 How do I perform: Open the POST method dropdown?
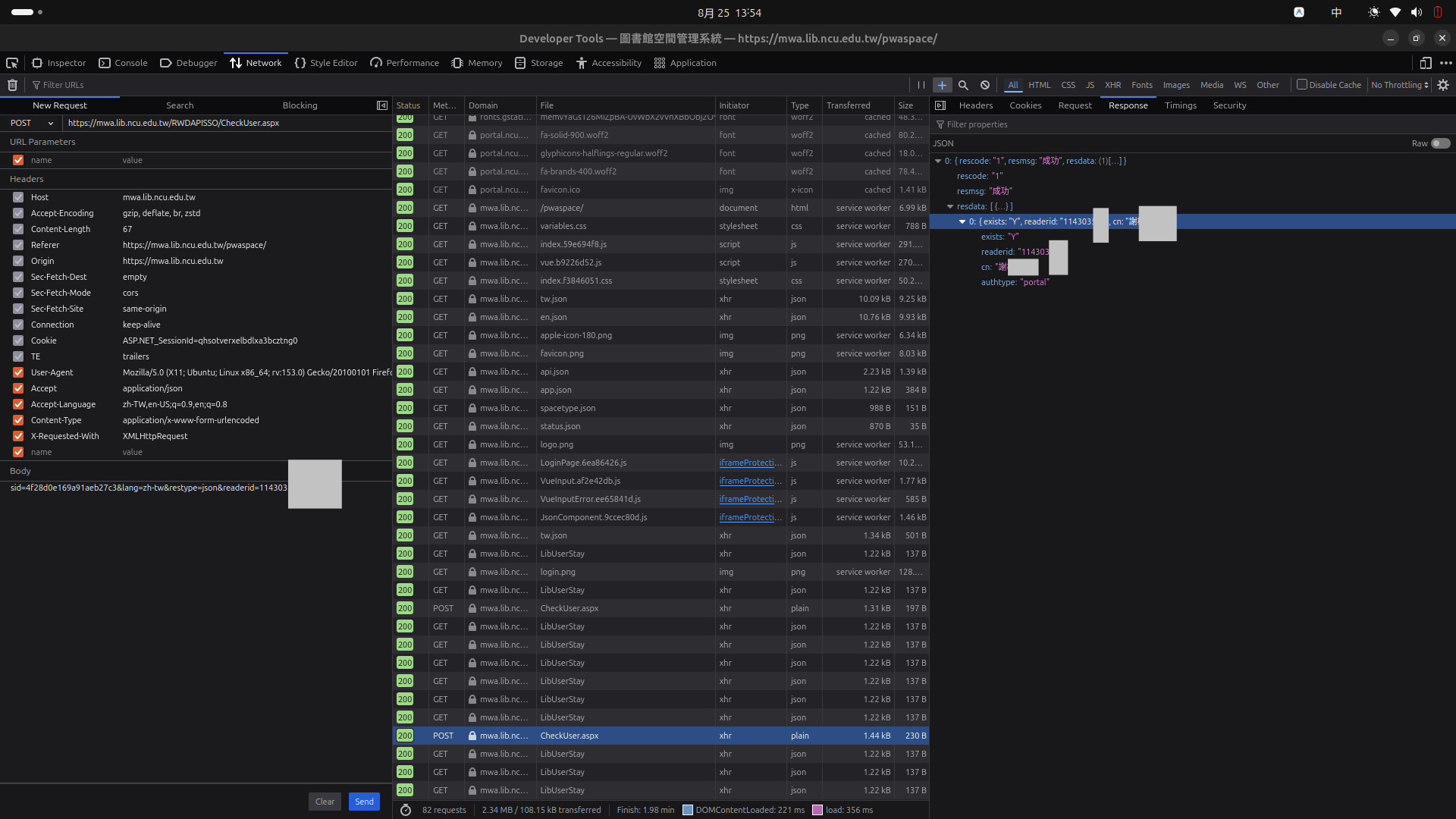tap(31, 123)
